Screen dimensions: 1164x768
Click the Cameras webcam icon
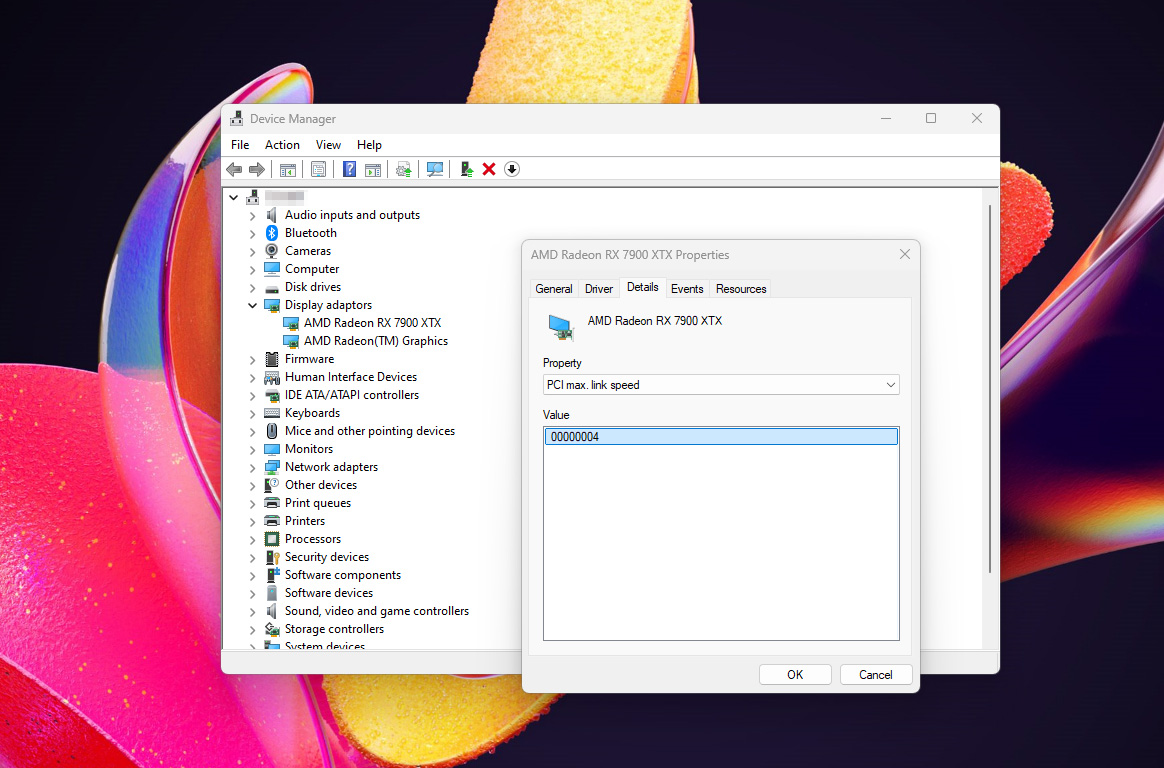click(x=272, y=251)
